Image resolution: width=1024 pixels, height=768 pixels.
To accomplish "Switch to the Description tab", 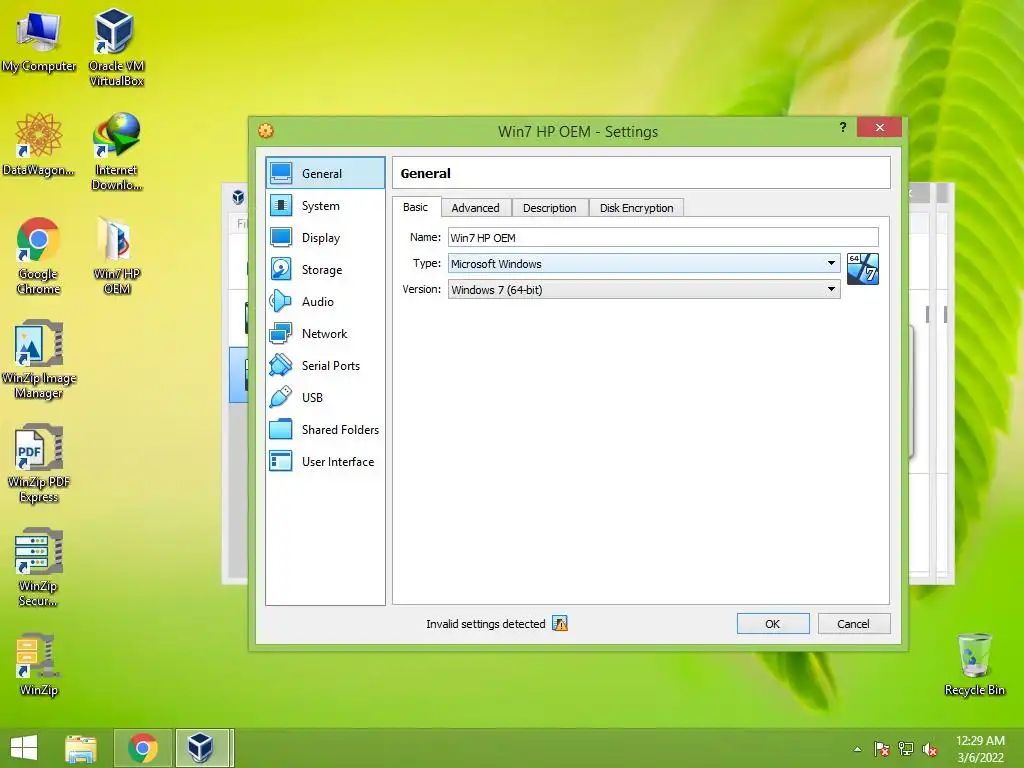I will [550, 208].
